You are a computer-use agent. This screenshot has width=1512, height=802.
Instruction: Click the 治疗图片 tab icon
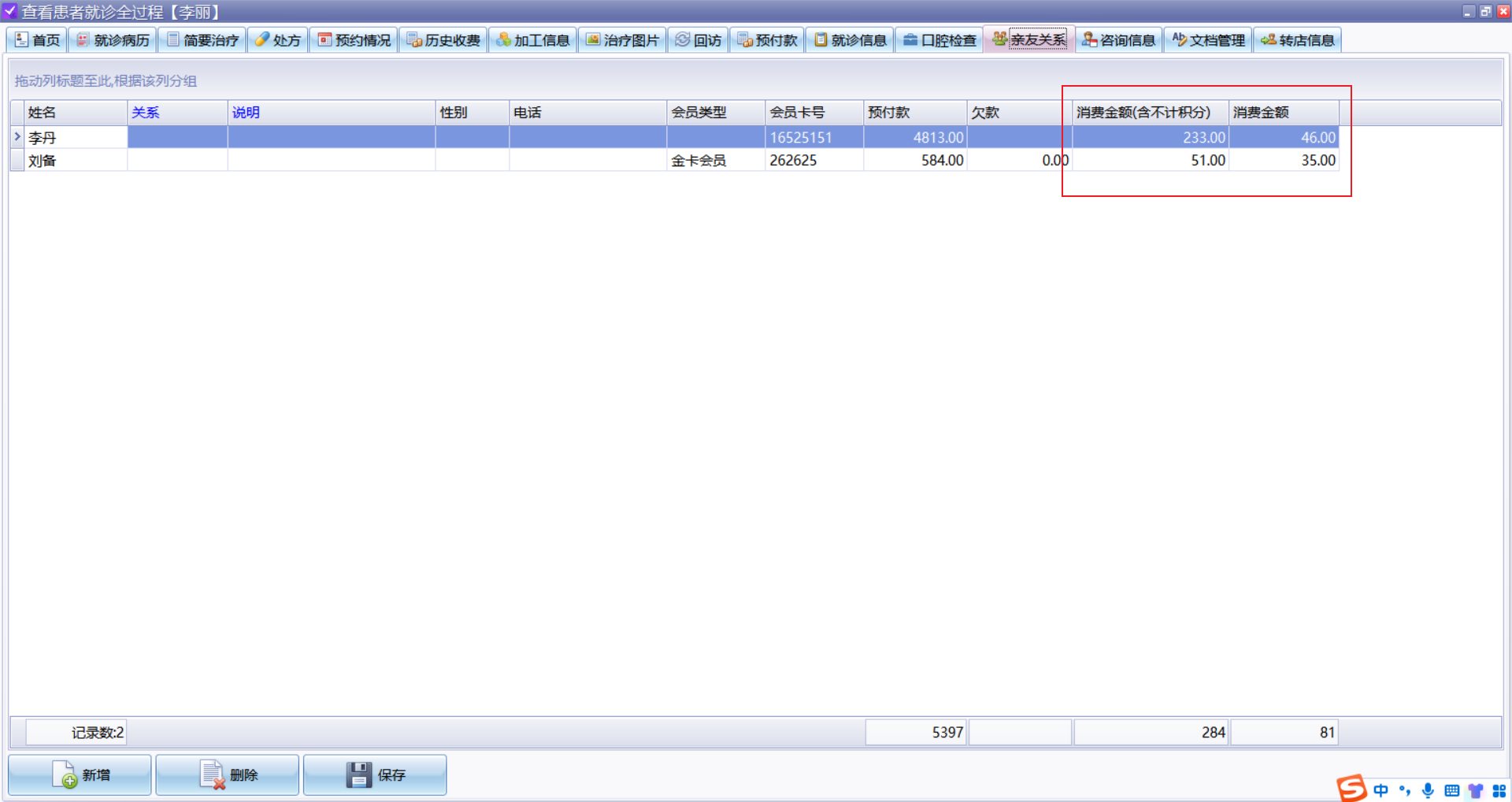593,39
